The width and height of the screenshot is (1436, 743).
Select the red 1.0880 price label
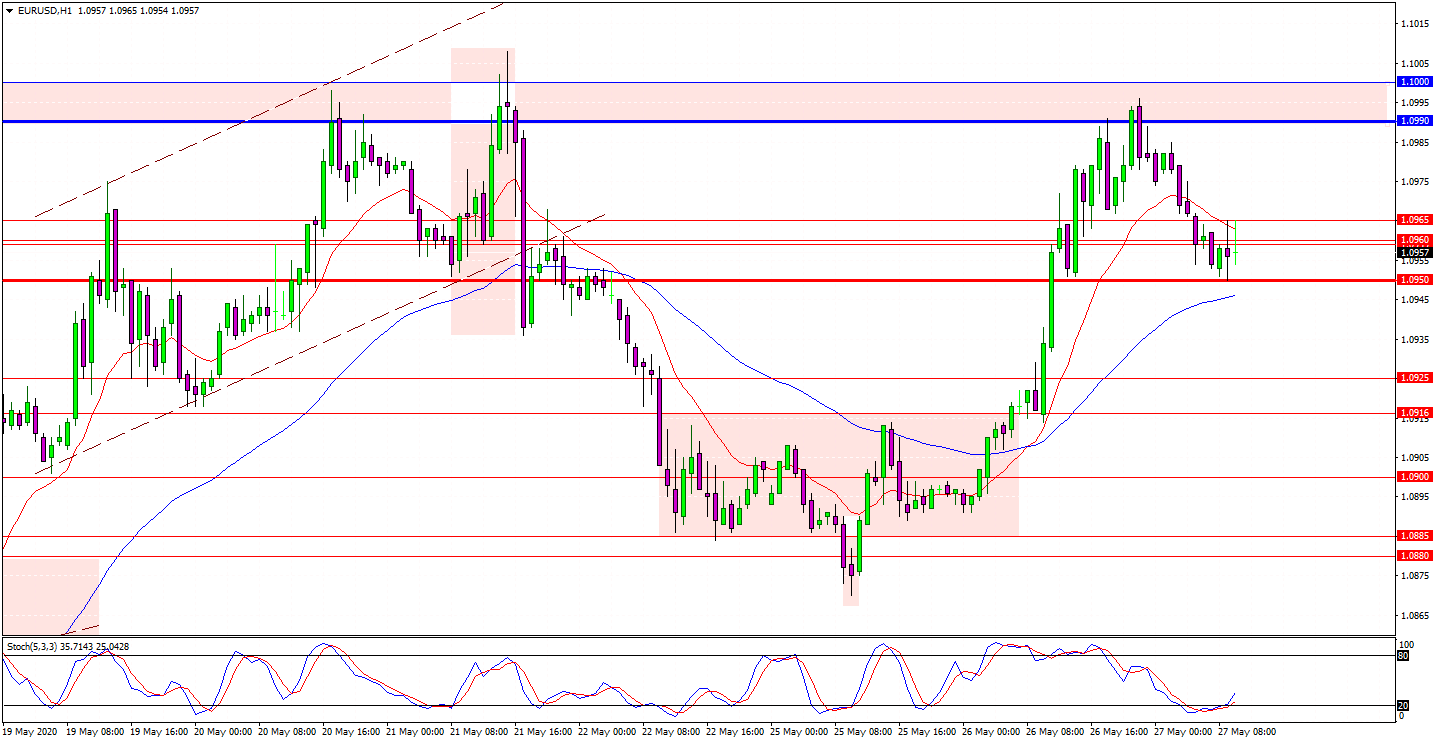click(1415, 555)
